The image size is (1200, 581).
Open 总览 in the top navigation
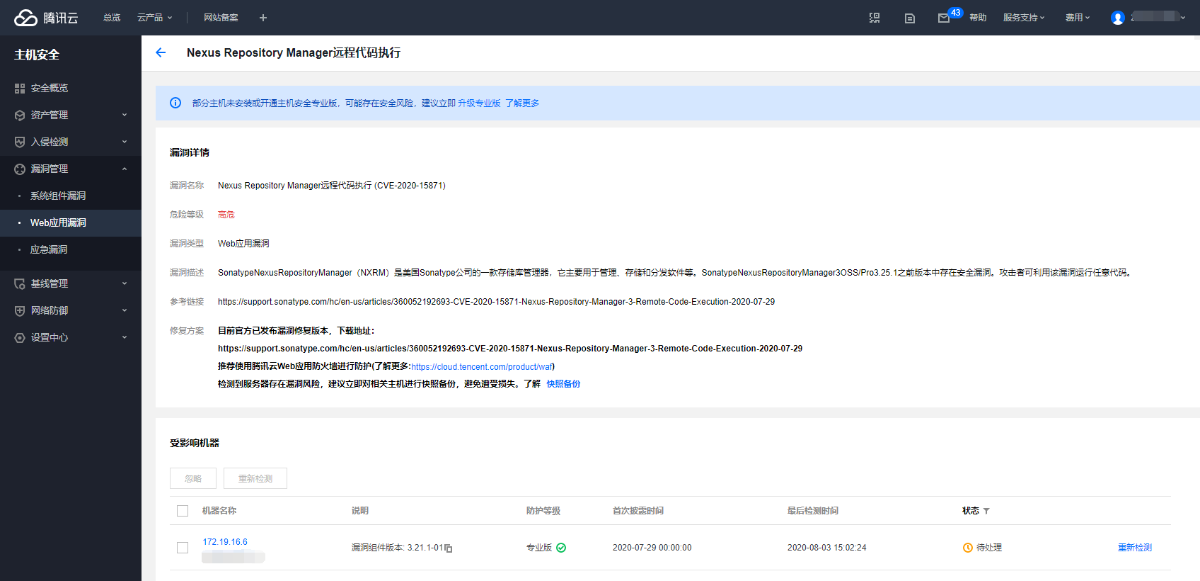[x=111, y=17]
